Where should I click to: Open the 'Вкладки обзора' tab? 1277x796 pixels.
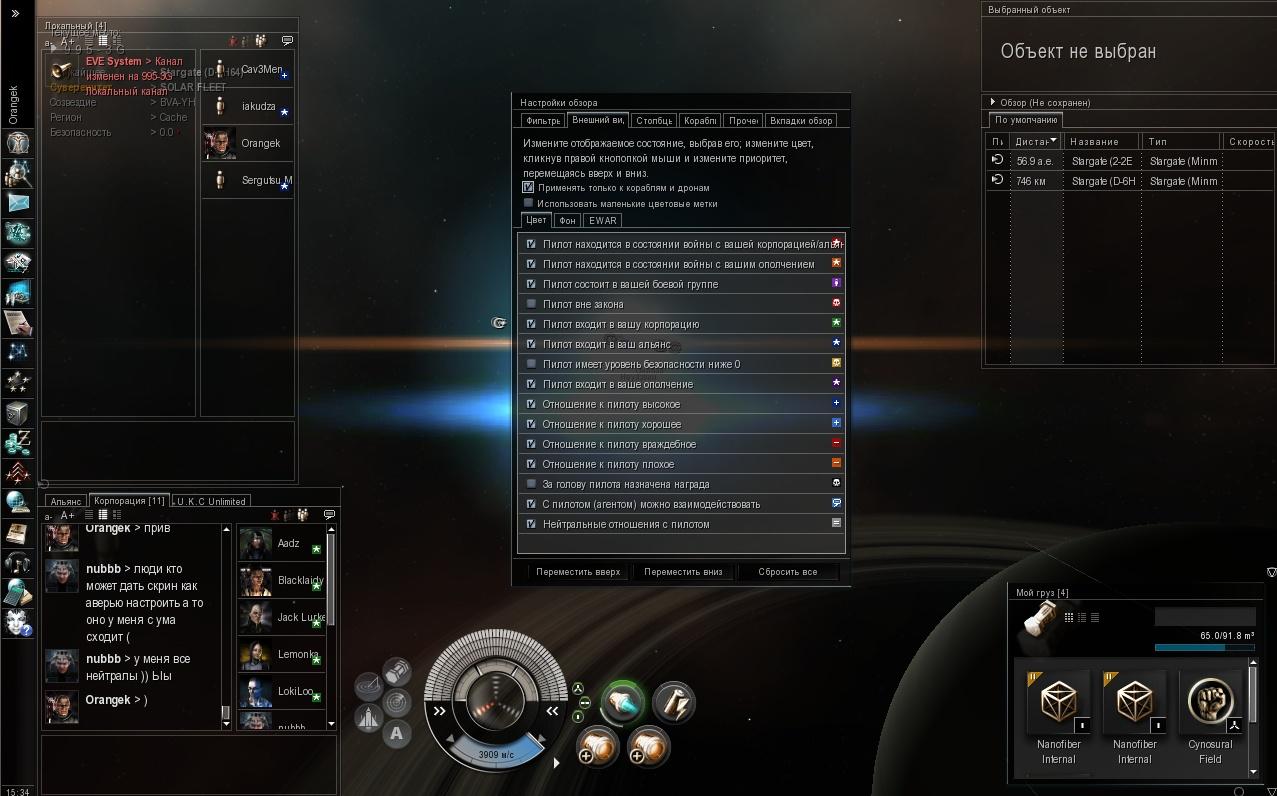point(801,121)
